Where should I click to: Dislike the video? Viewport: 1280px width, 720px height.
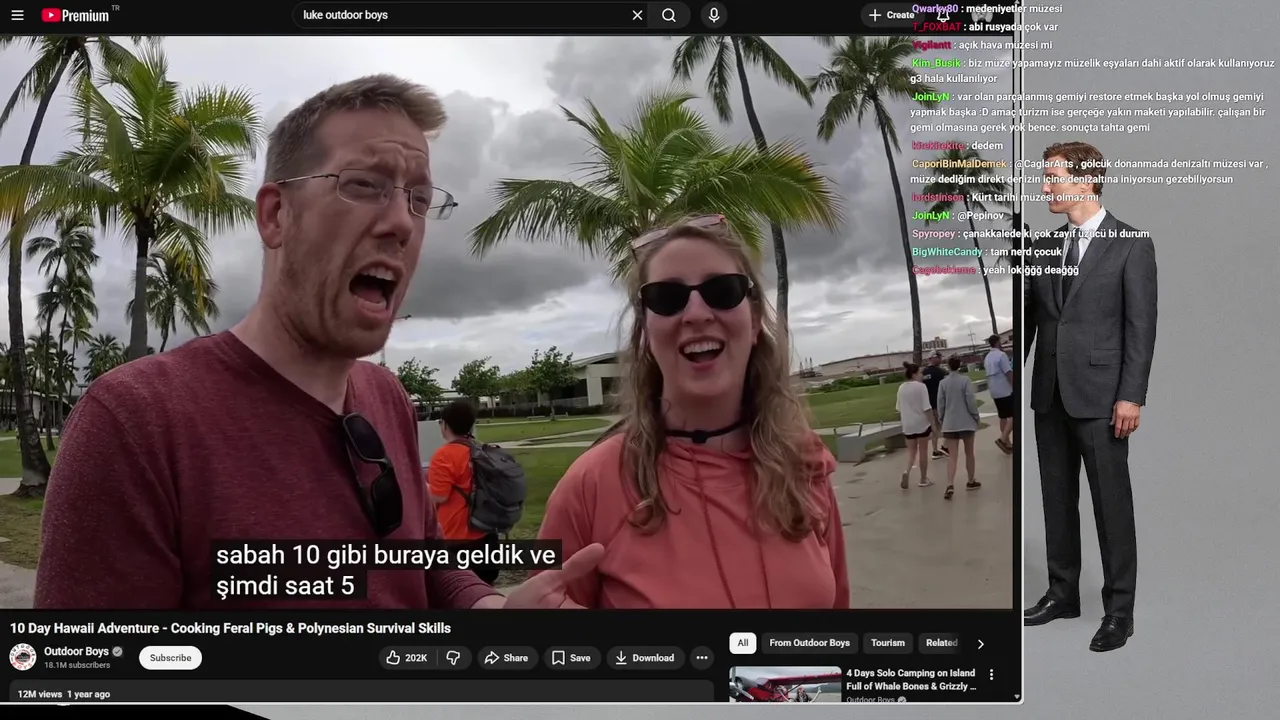point(453,658)
